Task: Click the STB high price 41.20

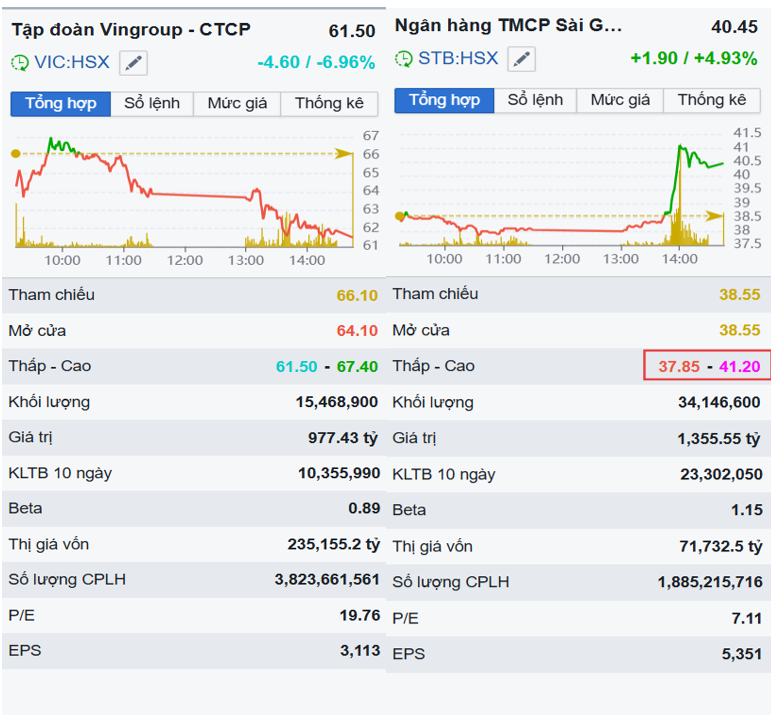Action: (740, 367)
